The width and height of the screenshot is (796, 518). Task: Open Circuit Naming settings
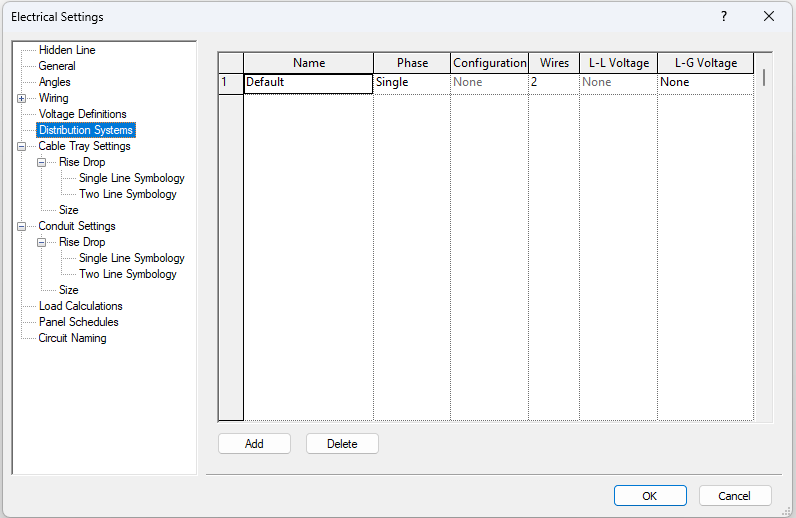[x=72, y=338]
